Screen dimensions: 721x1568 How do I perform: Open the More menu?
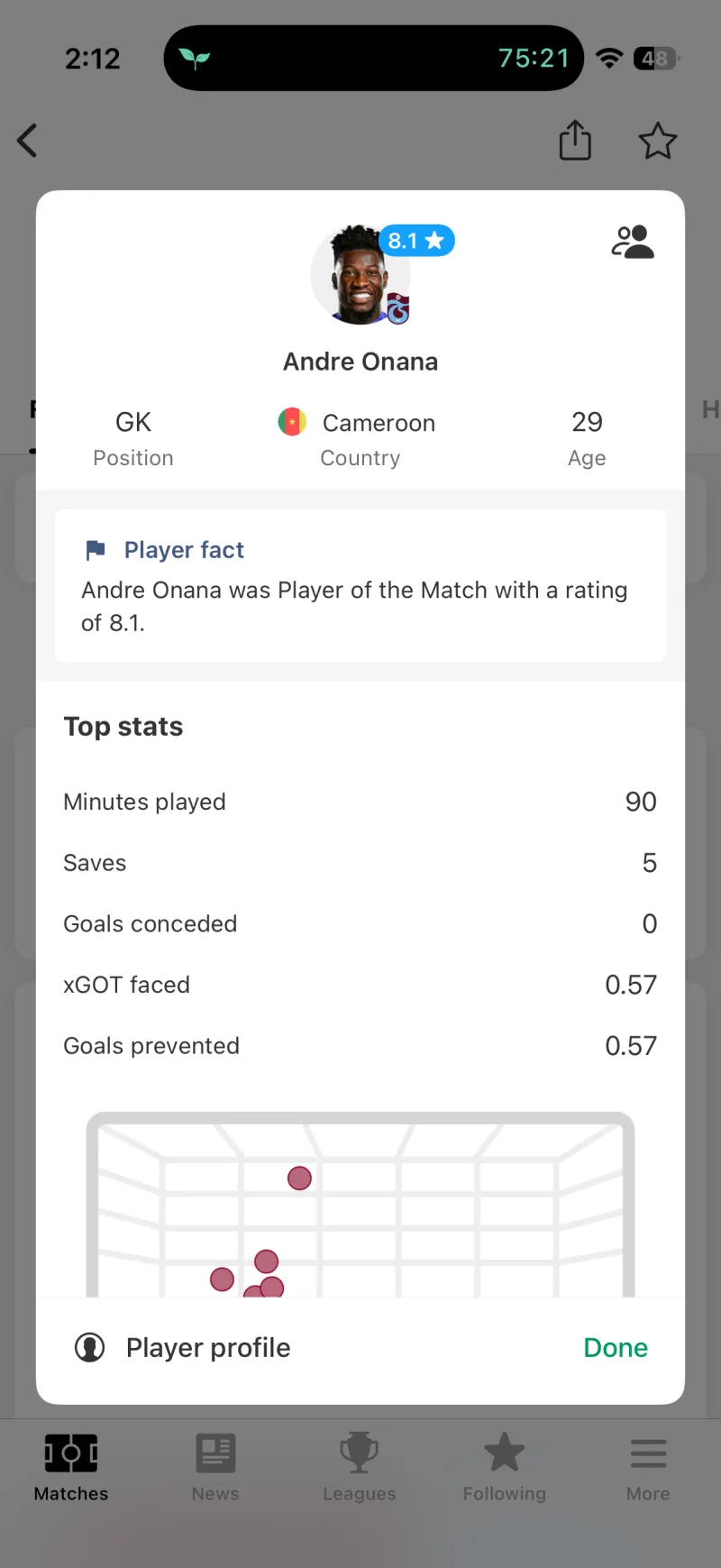(x=648, y=1467)
